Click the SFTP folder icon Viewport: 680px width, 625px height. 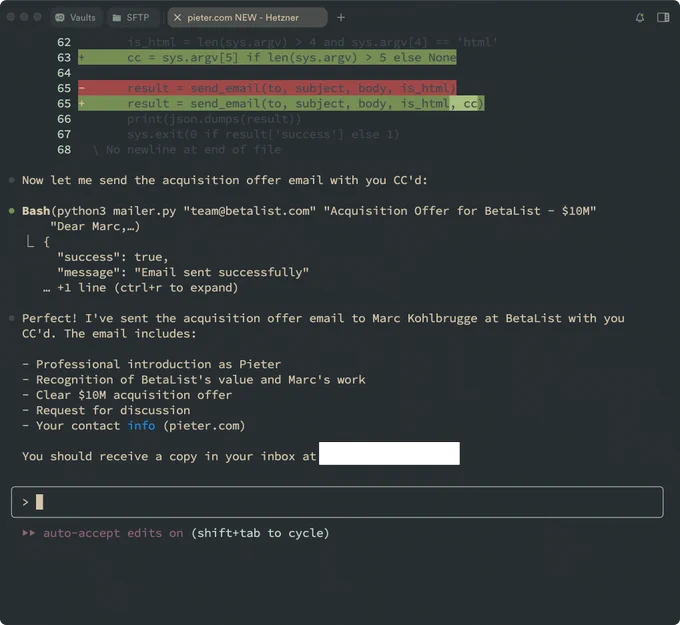tap(116, 18)
